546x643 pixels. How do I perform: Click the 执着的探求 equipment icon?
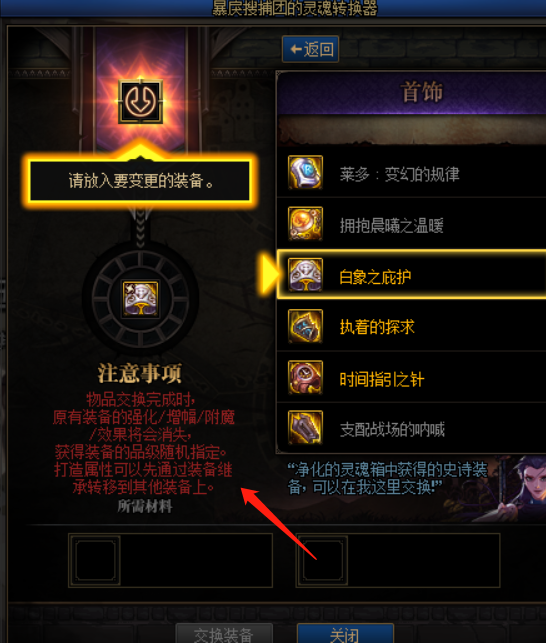click(305, 326)
